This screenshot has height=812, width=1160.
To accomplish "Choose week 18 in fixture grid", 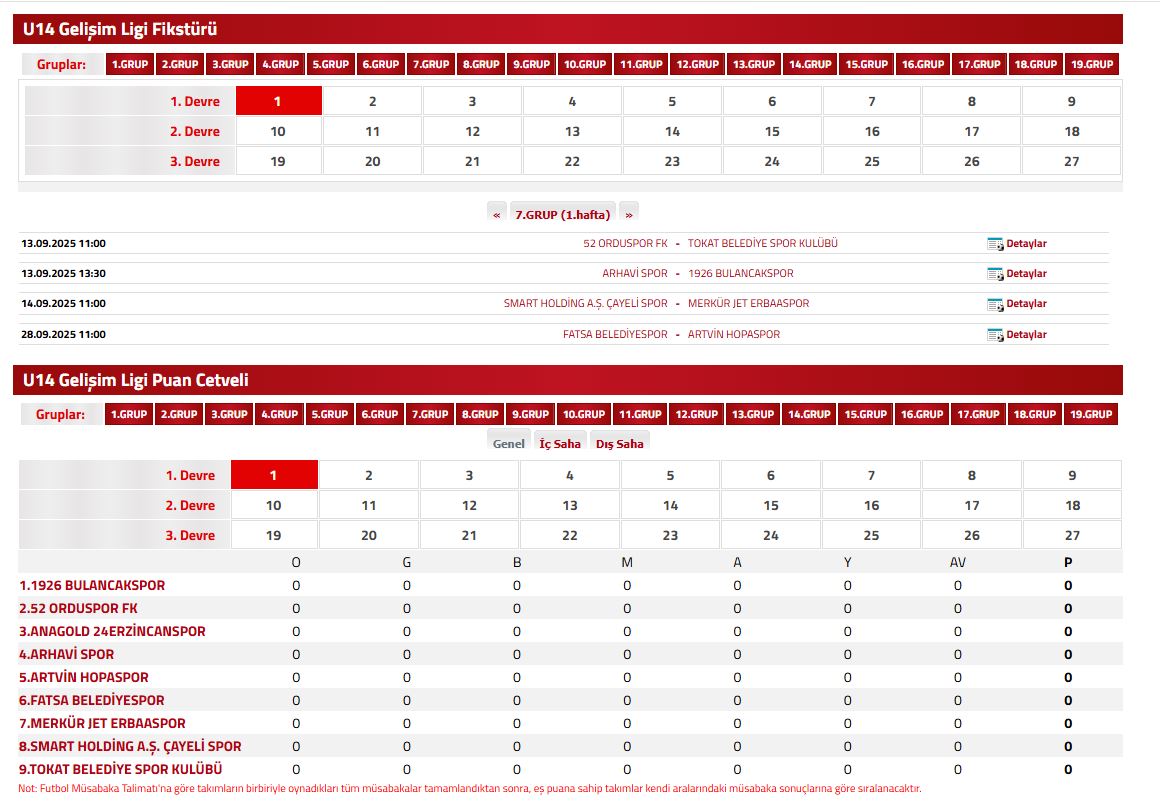I will point(1072,131).
